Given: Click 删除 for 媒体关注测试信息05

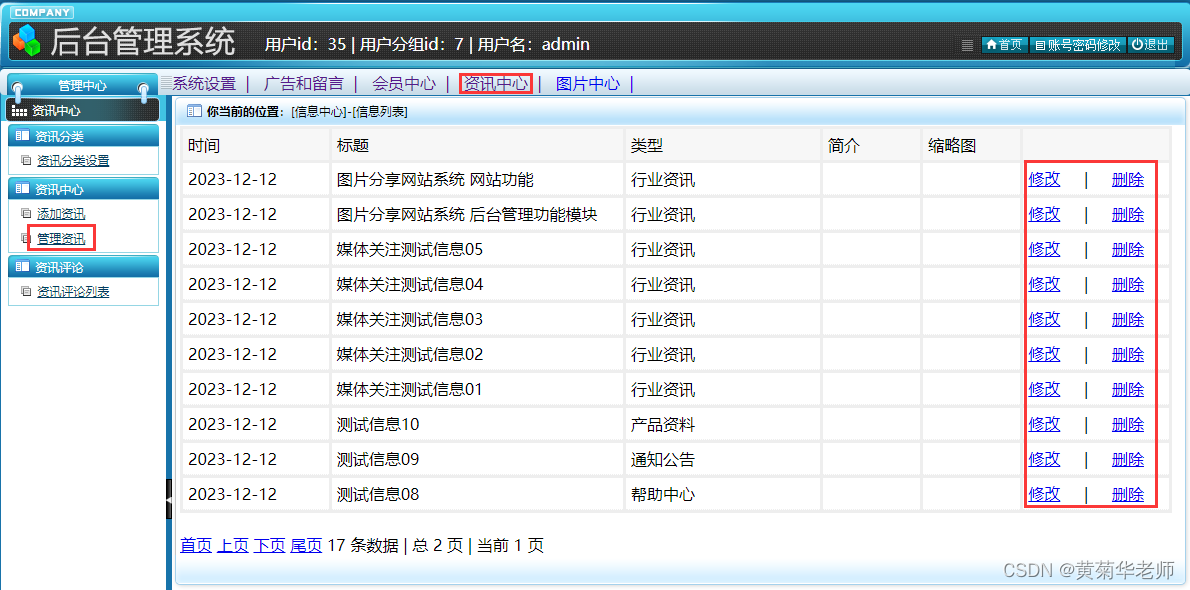Looking at the screenshot, I should 1128,250.
